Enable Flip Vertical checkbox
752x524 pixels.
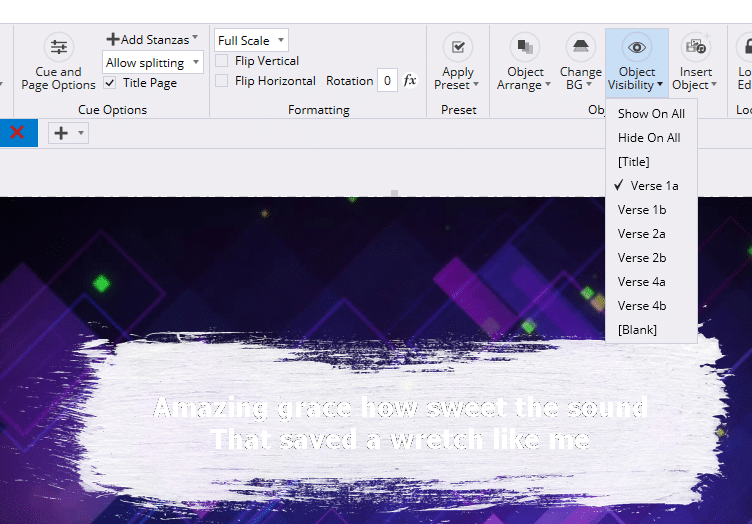222,61
